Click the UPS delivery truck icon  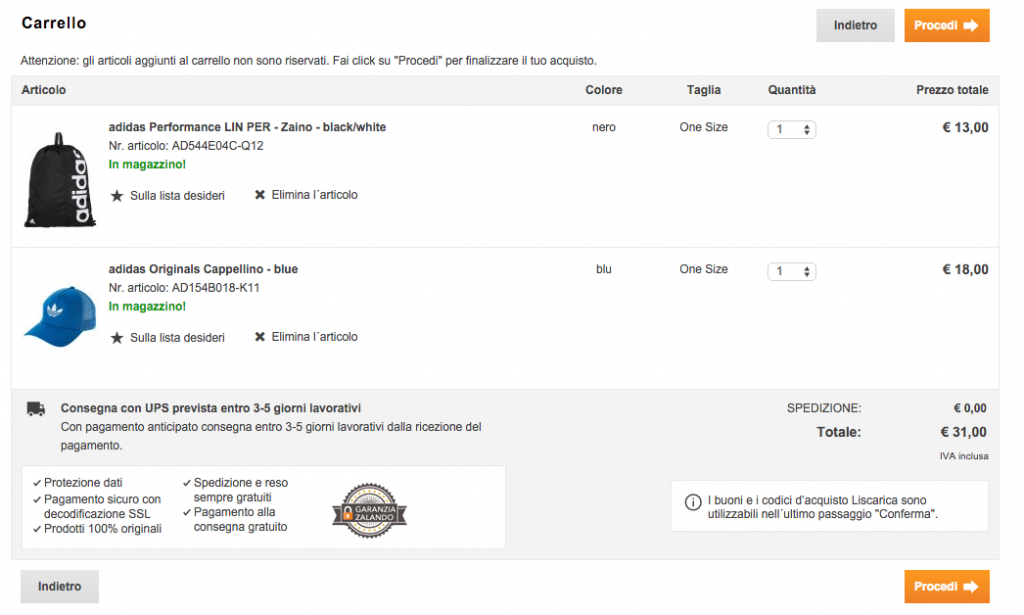(36, 408)
